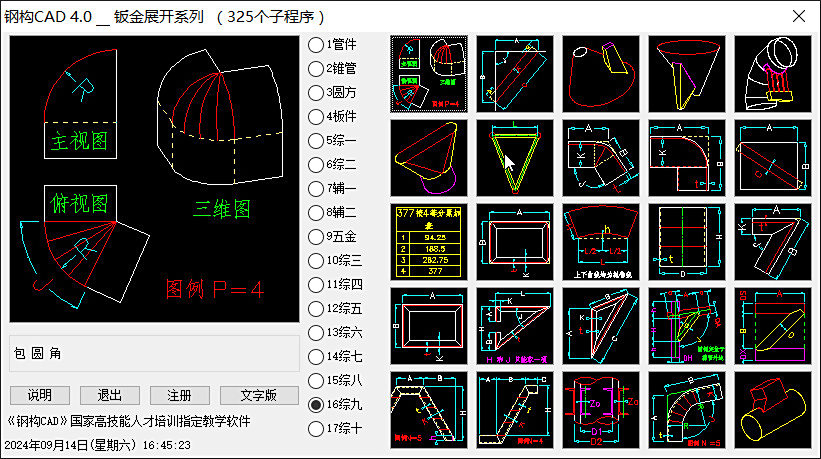Click the red cone with yellow box thumbnail
The image size is (821, 459).
(x=600, y=74)
